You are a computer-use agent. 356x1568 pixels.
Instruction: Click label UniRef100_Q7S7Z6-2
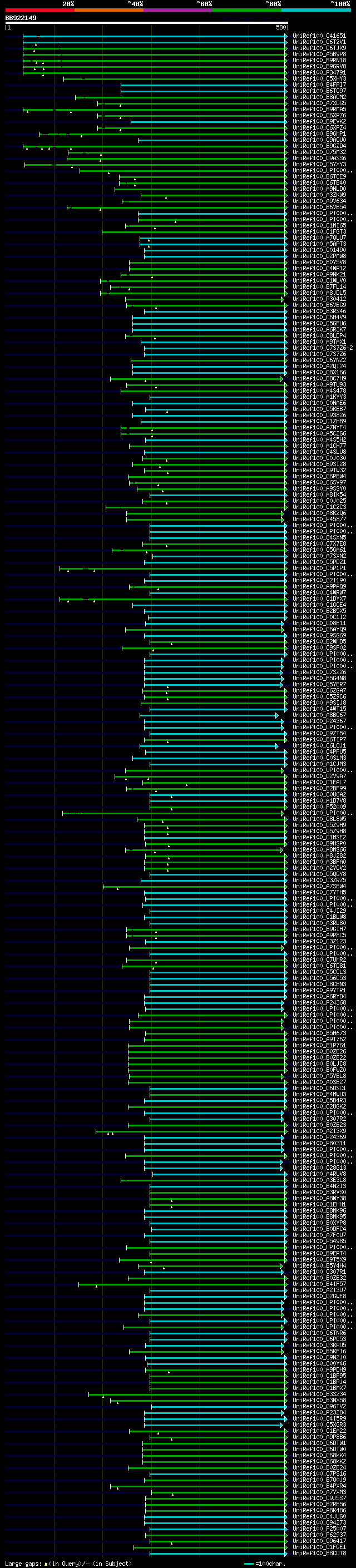pyautogui.click(x=323, y=348)
